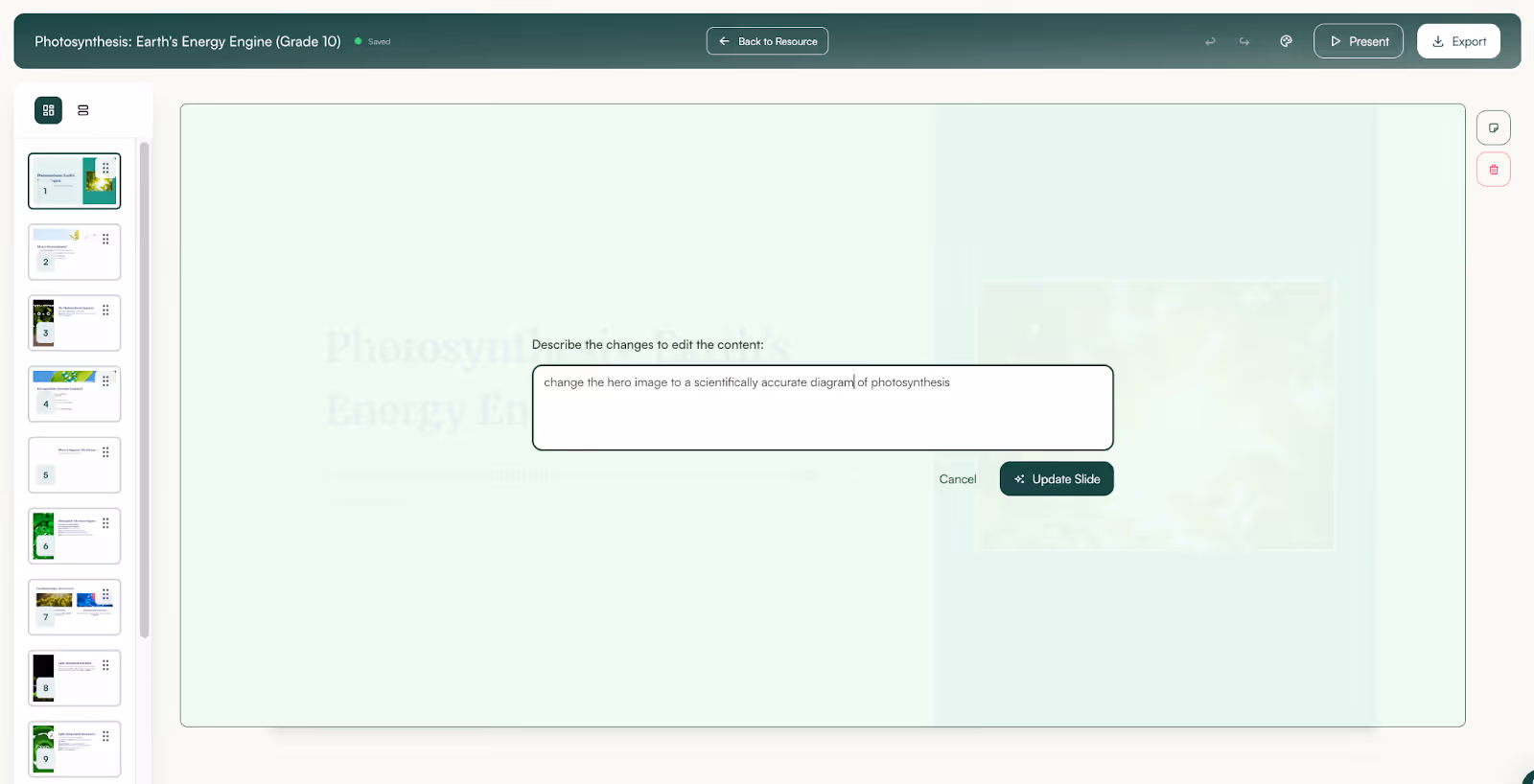Go Back to Resource
Screen dimensions: 1534x784
[767, 41]
